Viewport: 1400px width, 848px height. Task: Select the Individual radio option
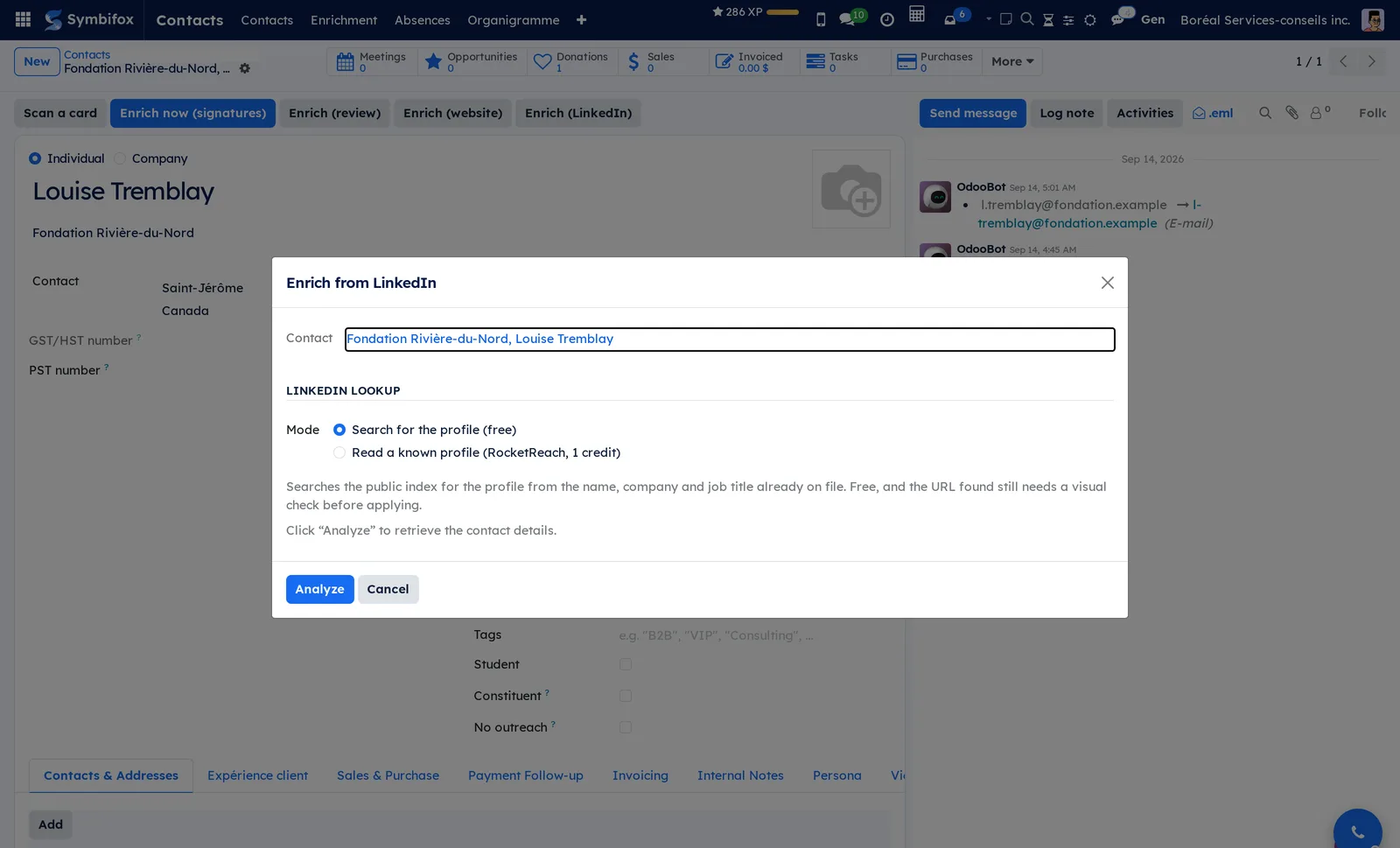point(35,158)
